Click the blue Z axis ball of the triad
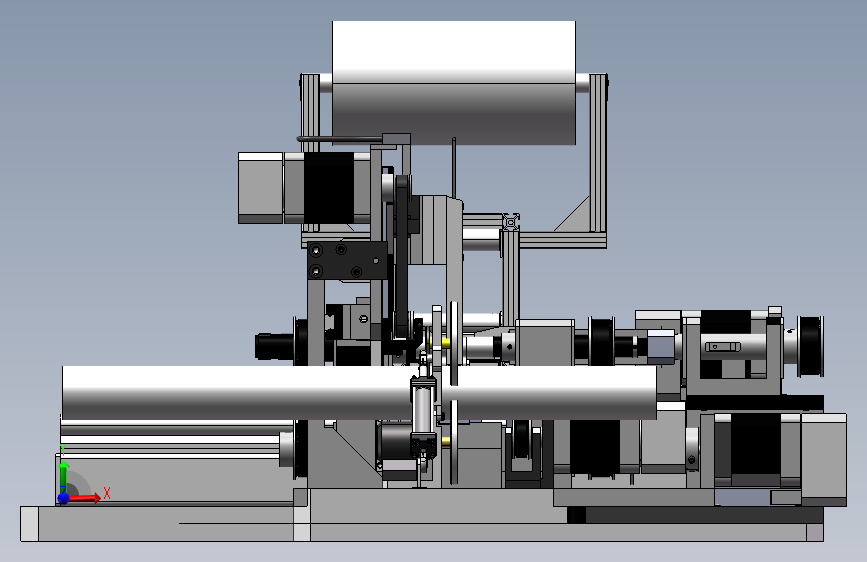Screen dimensions: 867x562 point(63,498)
